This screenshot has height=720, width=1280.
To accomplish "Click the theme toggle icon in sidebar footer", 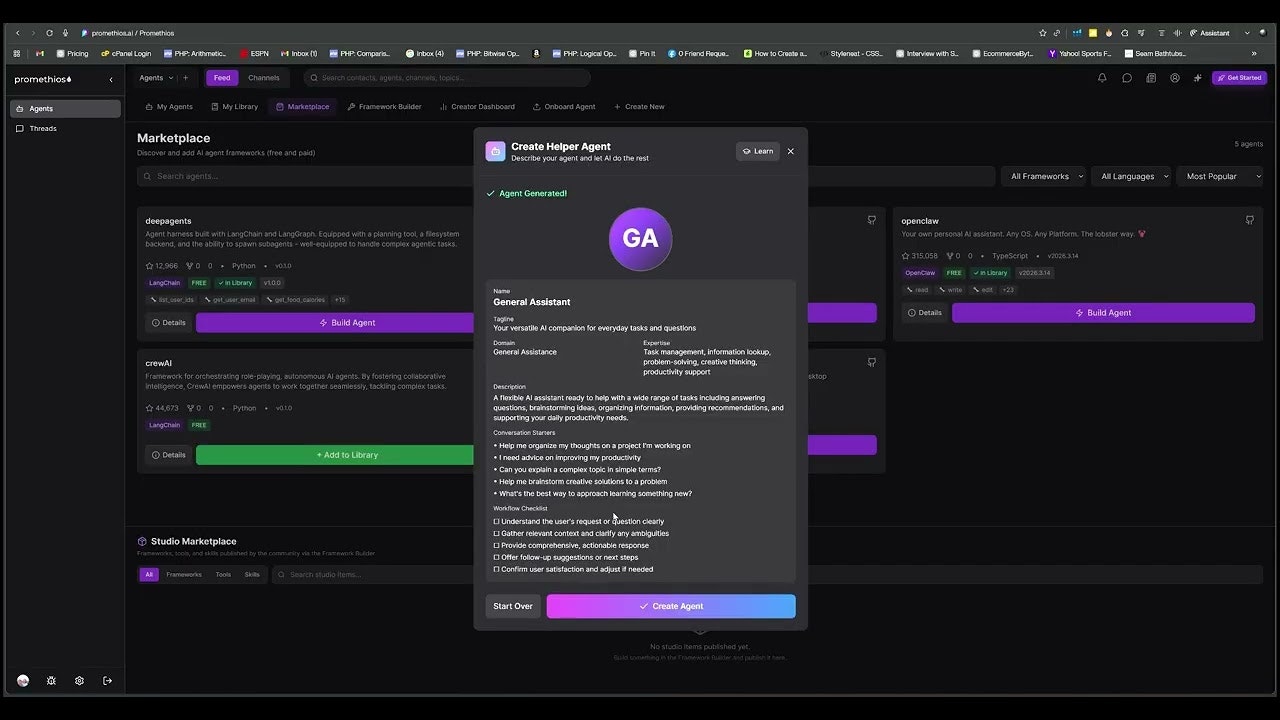I will click(51, 681).
